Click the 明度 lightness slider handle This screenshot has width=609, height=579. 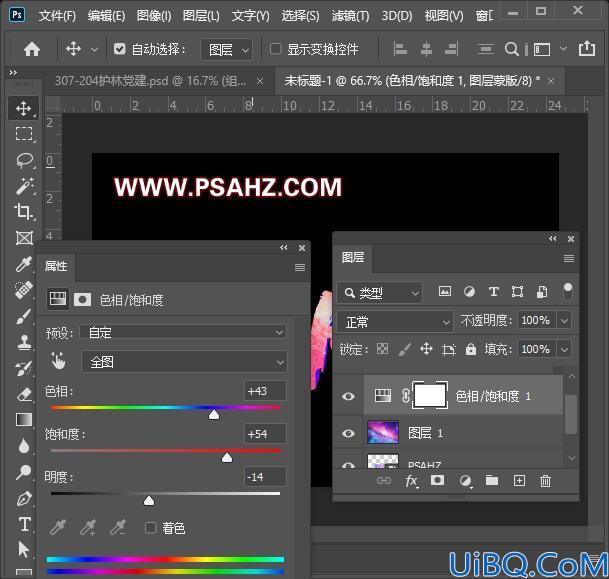click(149, 501)
